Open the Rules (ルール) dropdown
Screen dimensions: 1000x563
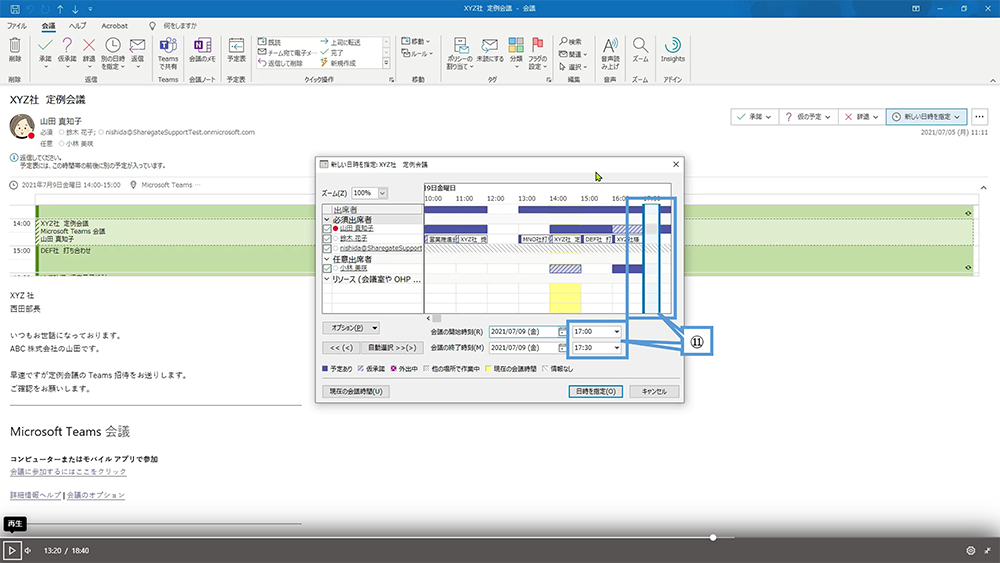[x=416, y=54]
